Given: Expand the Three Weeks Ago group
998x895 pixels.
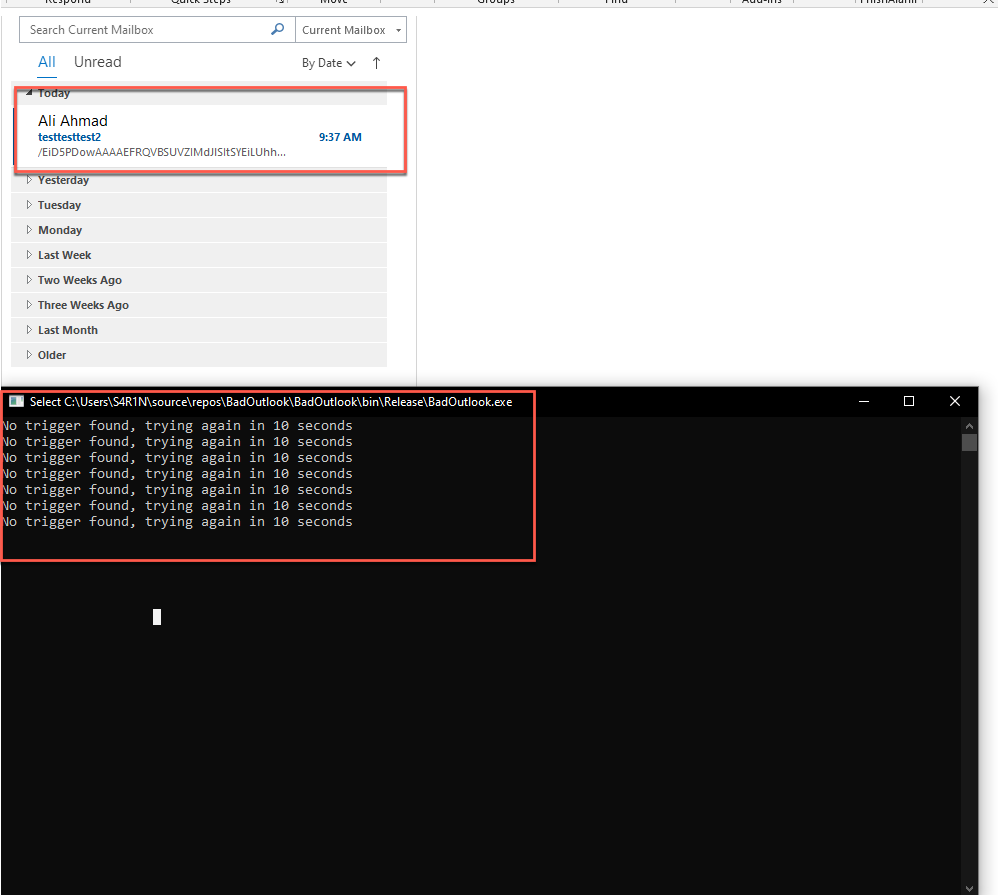Looking at the screenshot, I should (30, 305).
